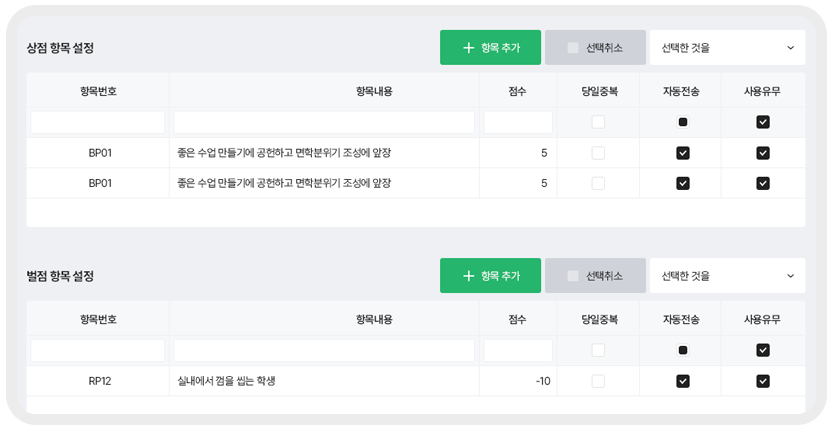The image size is (835, 430).
Task: Select the RP12 row item number cell
Action: pos(100,381)
